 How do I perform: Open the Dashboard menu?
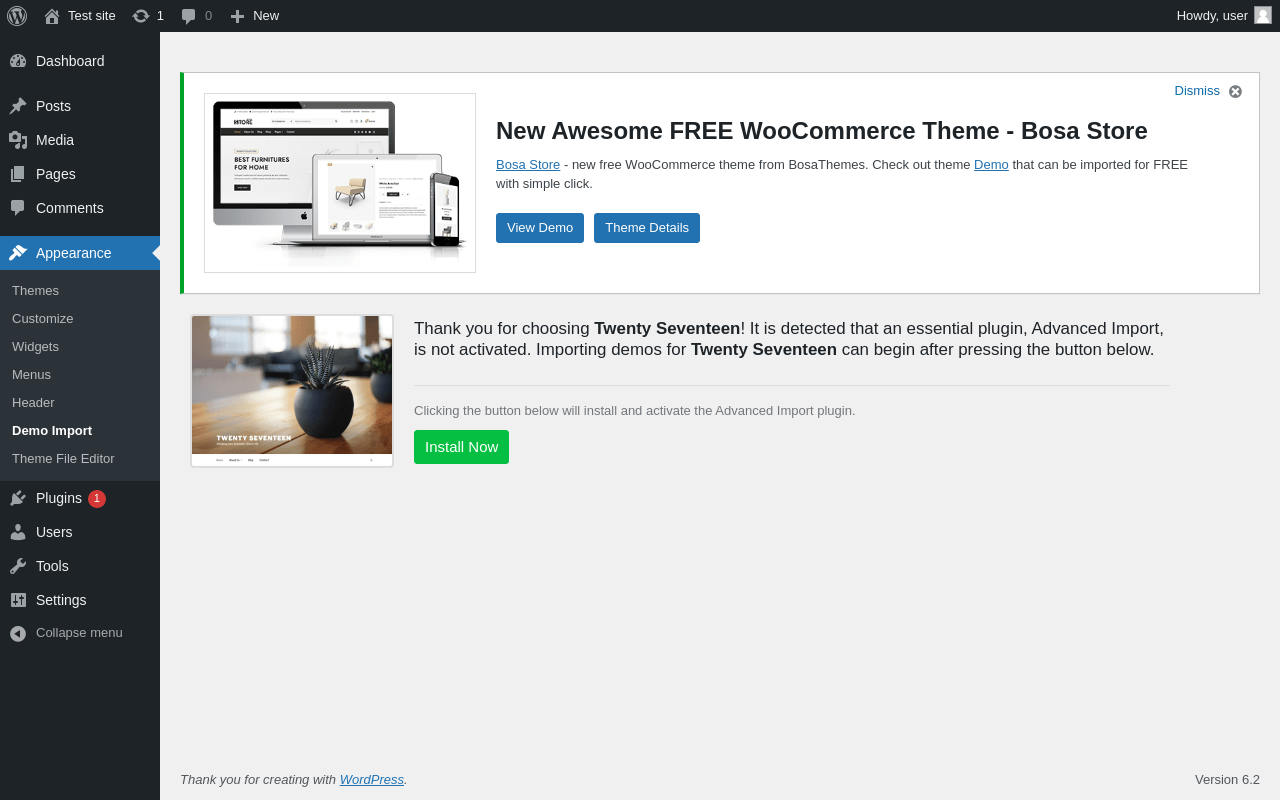(80, 61)
